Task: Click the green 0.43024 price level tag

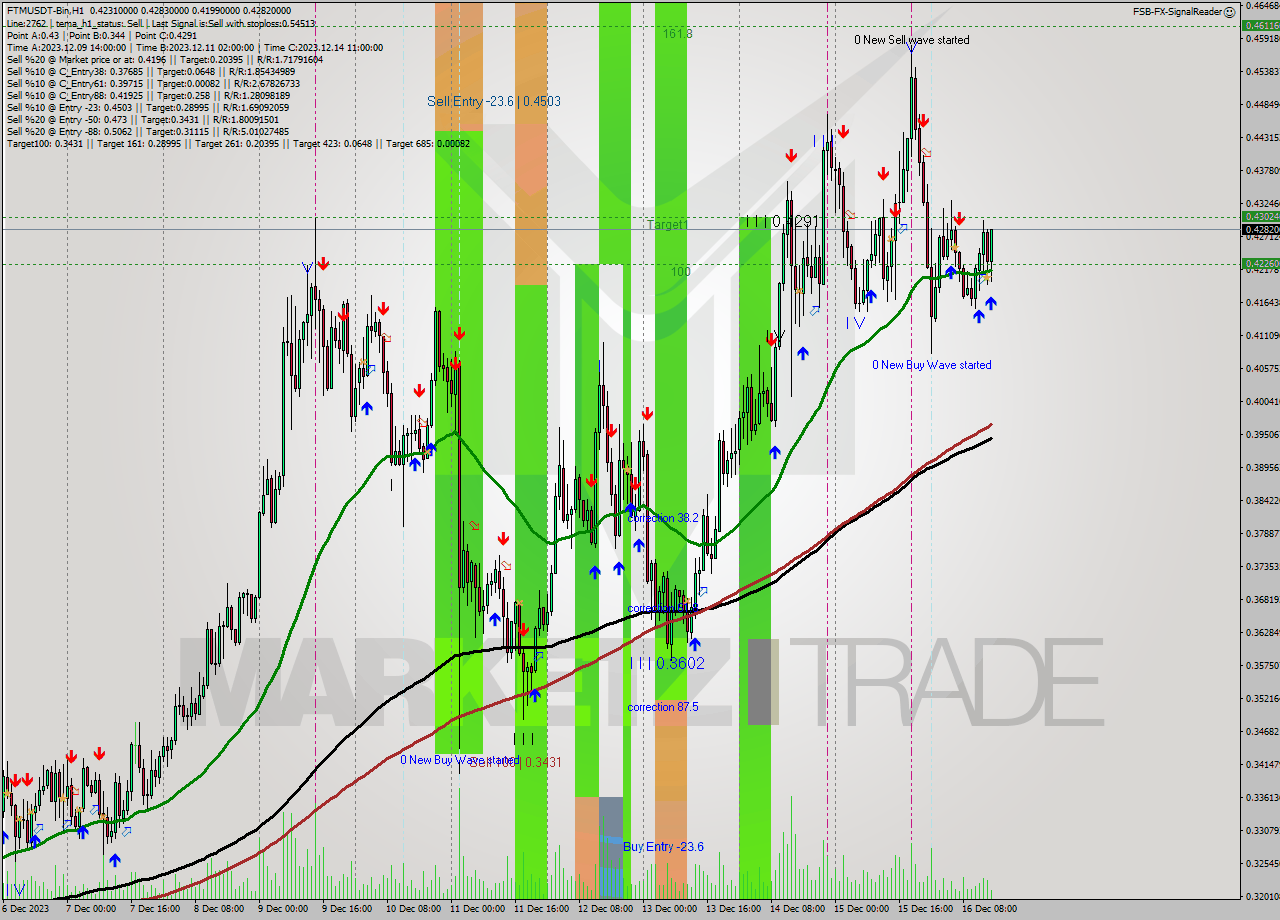Action: tap(1260, 216)
